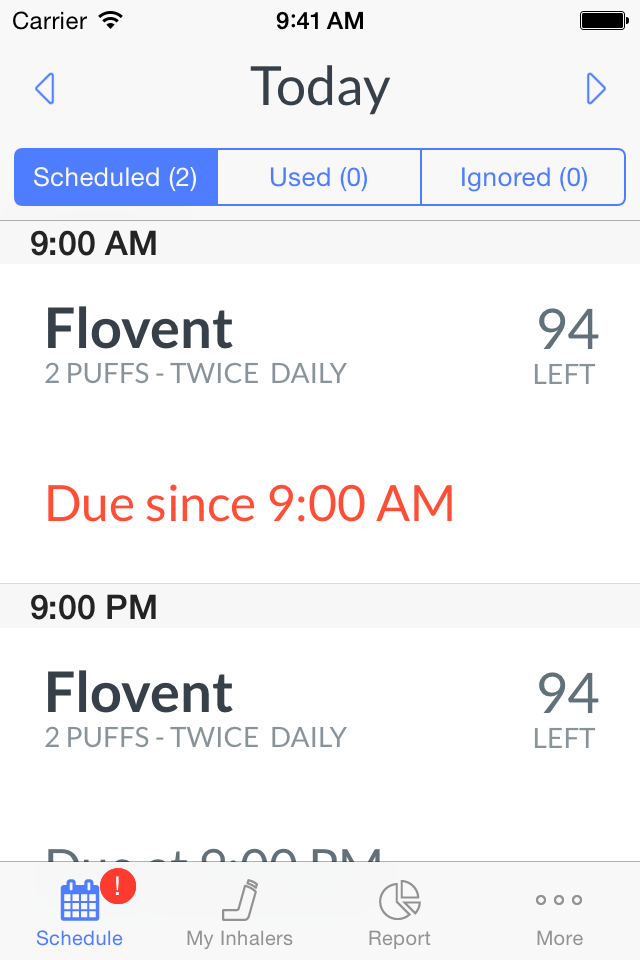The height and width of the screenshot is (960, 640).
Task: Go to previous day with left arrow
Action: [45, 89]
